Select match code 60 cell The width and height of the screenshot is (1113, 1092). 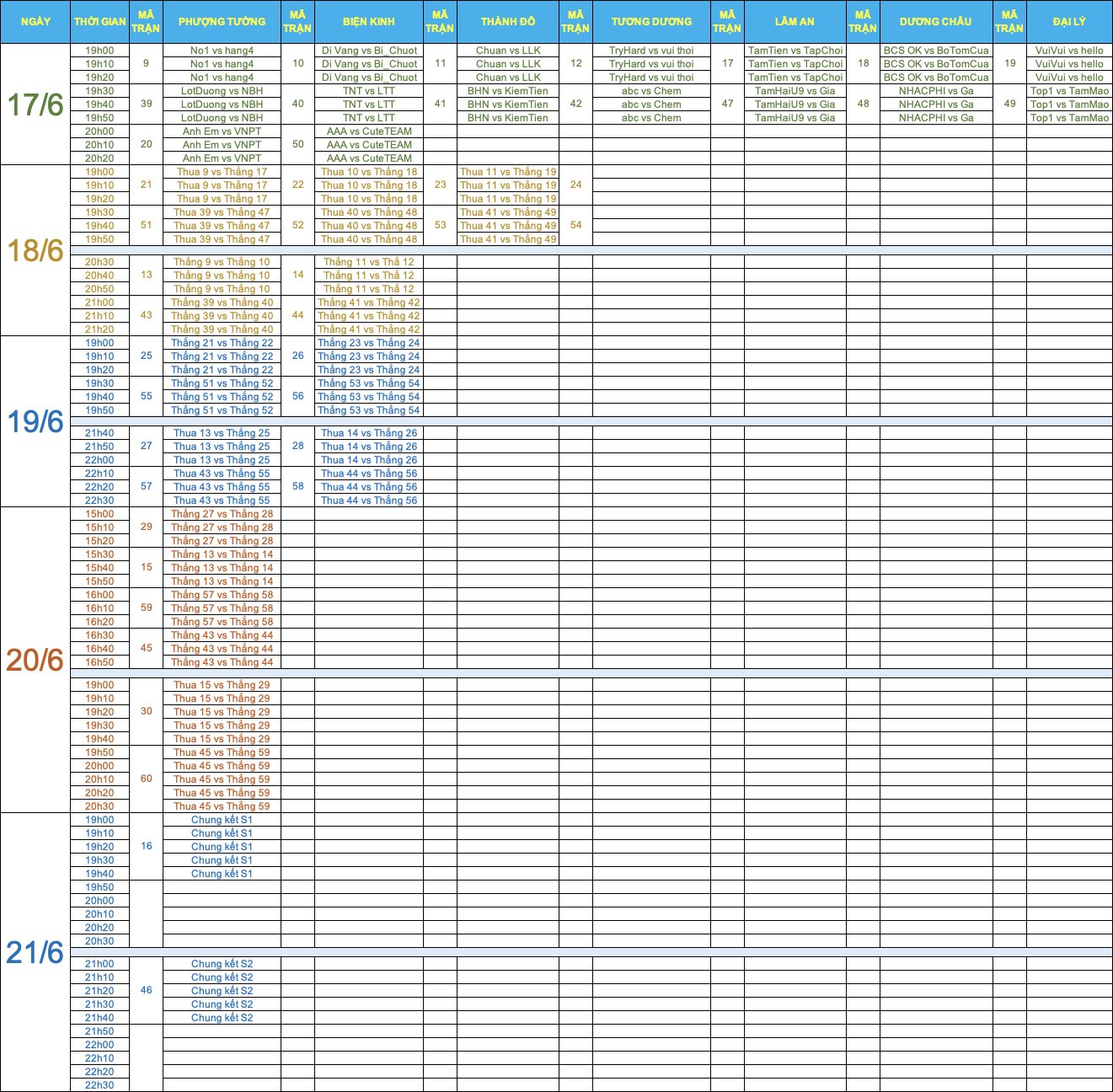147,779
